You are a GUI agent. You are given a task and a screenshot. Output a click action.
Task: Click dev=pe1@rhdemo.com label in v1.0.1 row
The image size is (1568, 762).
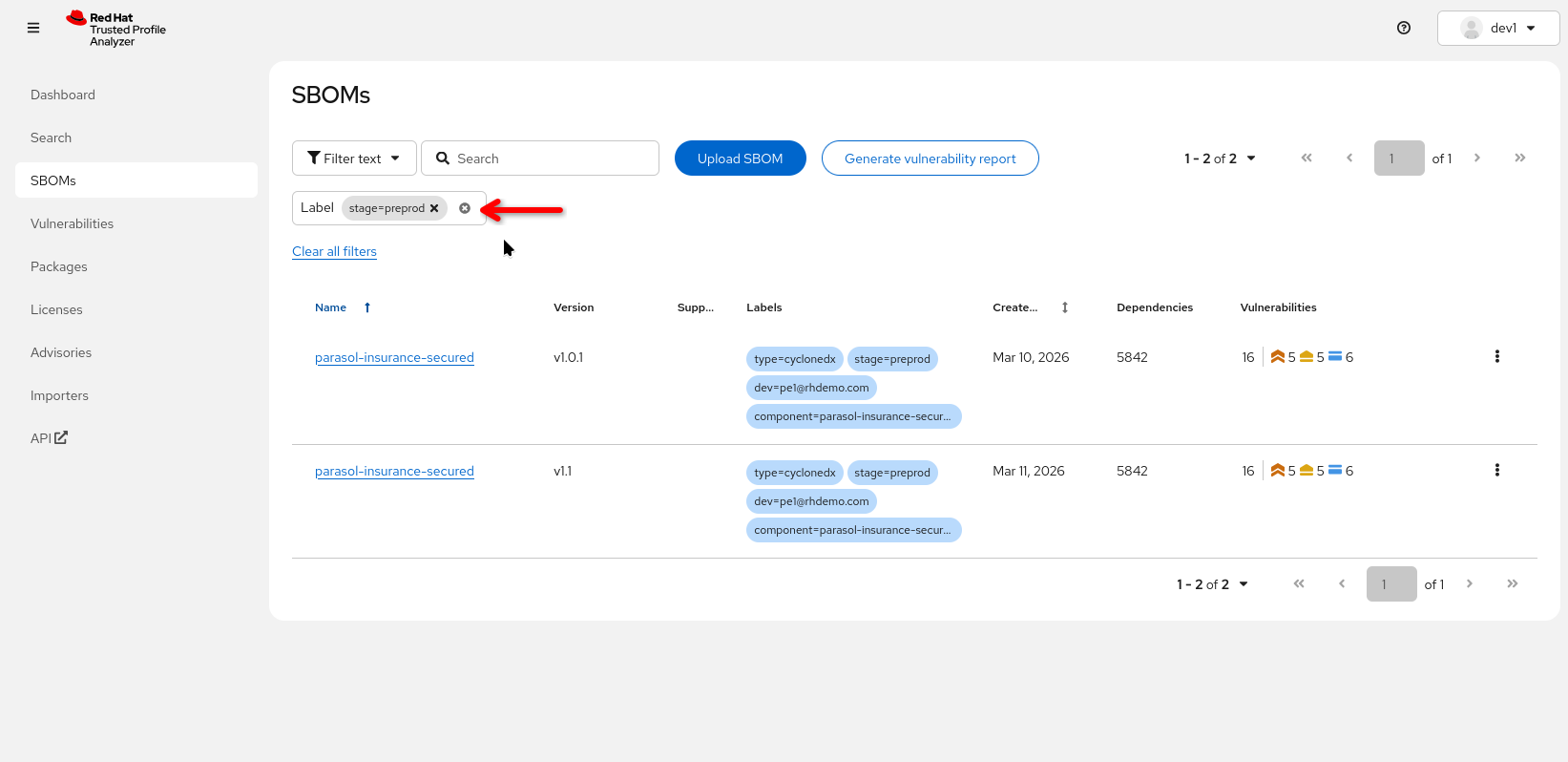coord(811,388)
